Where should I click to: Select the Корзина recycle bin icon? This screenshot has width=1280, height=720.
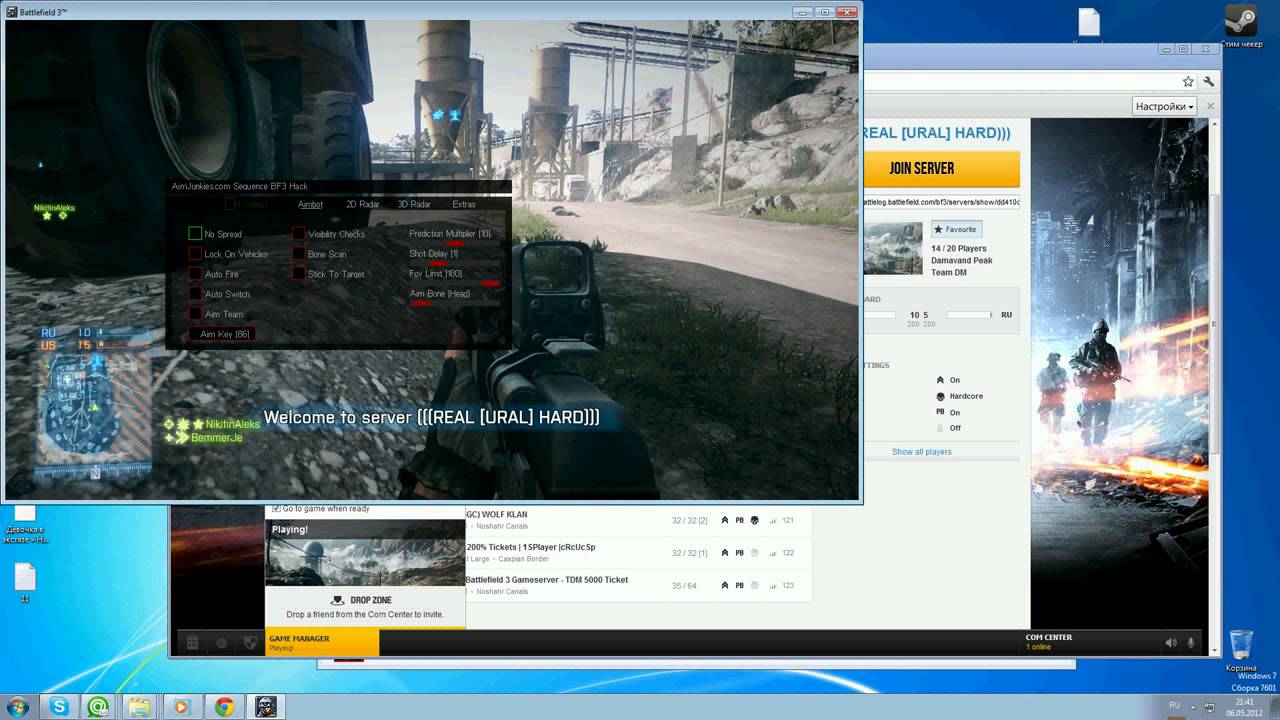click(1241, 652)
